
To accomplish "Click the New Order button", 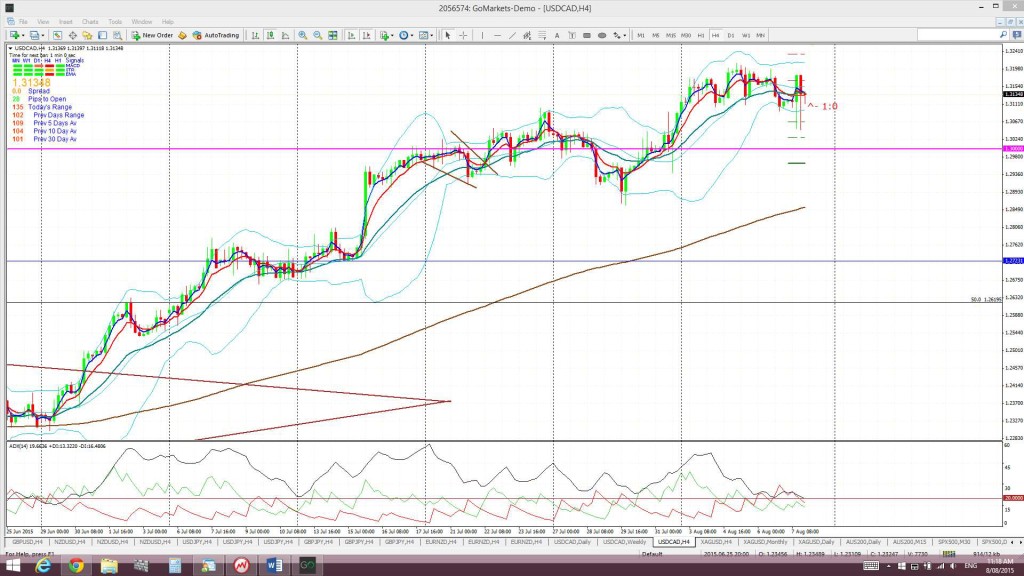I will (x=152, y=35).
